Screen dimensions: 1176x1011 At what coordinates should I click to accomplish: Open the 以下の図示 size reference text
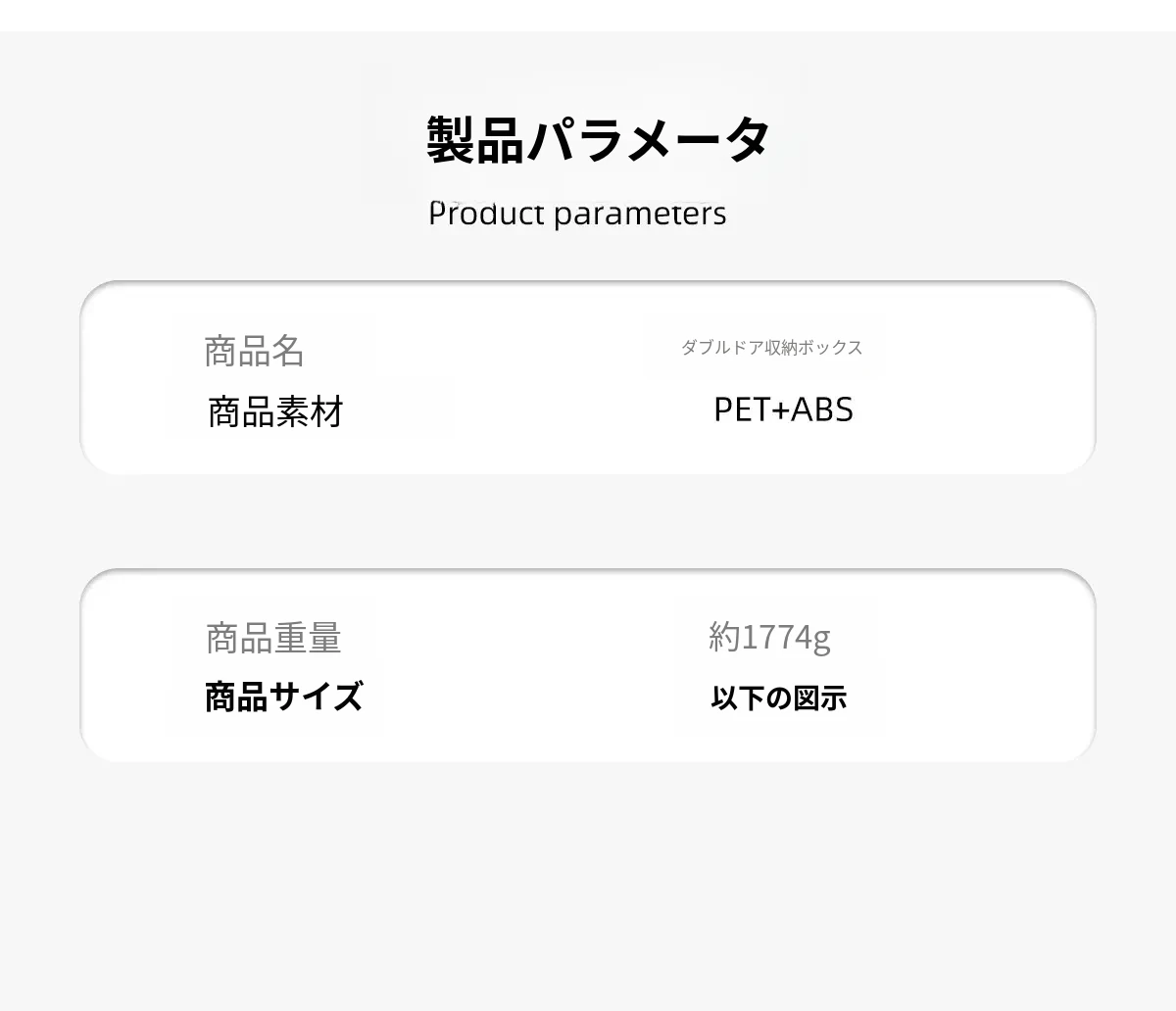click(x=778, y=698)
